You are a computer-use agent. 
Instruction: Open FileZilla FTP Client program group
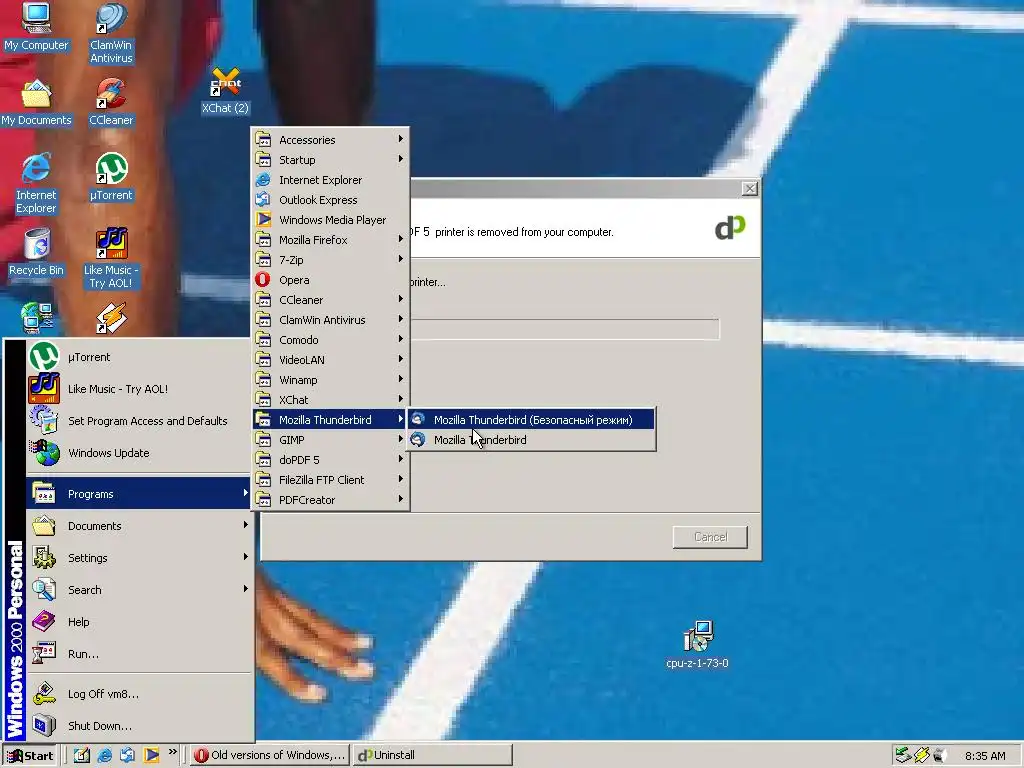331,479
